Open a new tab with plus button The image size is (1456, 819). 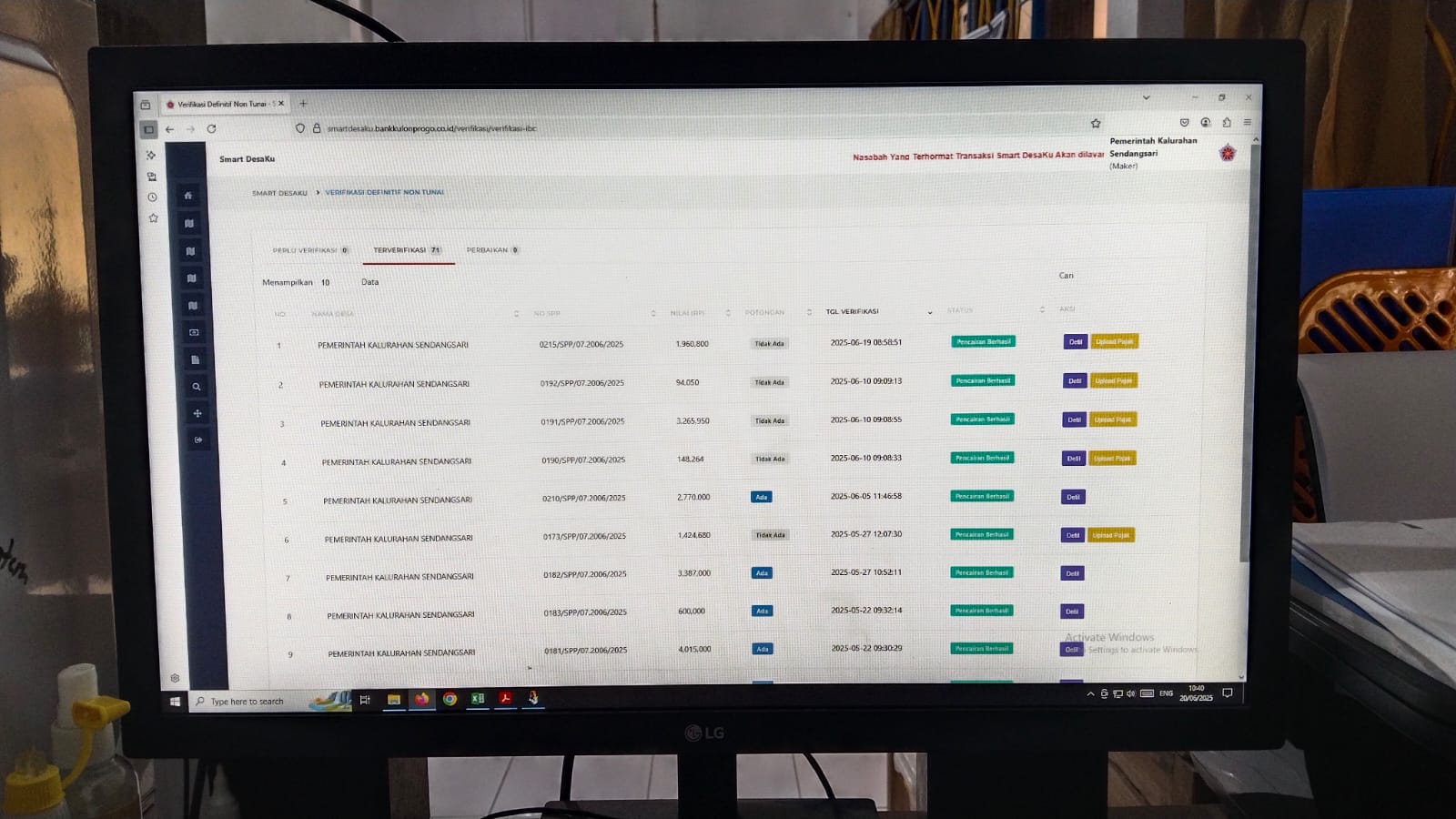click(303, 104)
